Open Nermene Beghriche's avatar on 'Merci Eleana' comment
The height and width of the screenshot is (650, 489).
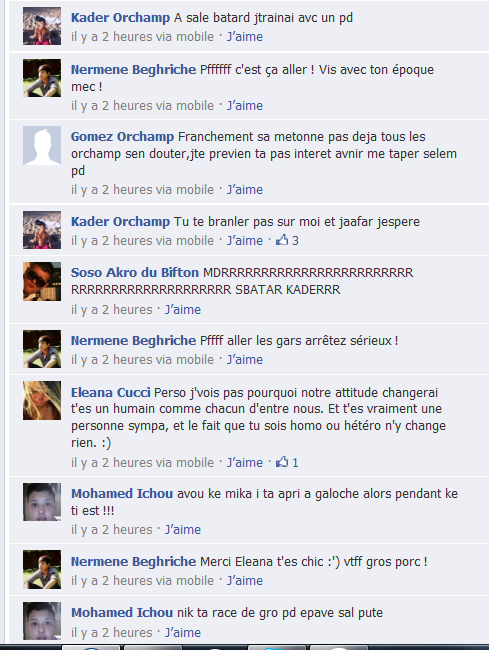tap(42, 570)
